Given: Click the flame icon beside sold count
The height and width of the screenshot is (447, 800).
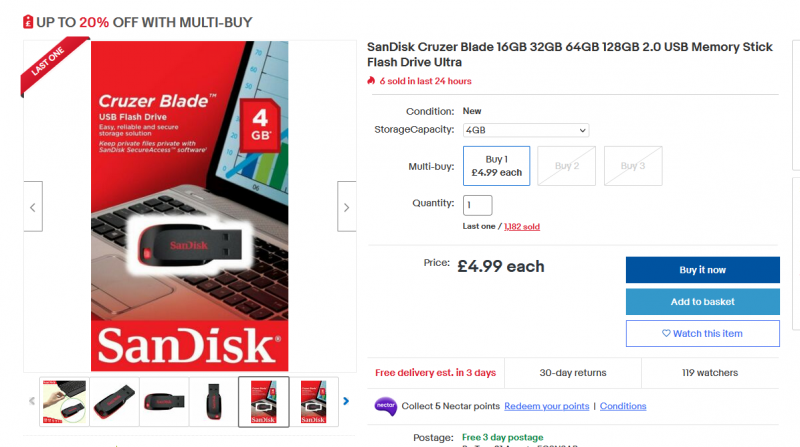Looking at the screenshot, I should 371,81.
